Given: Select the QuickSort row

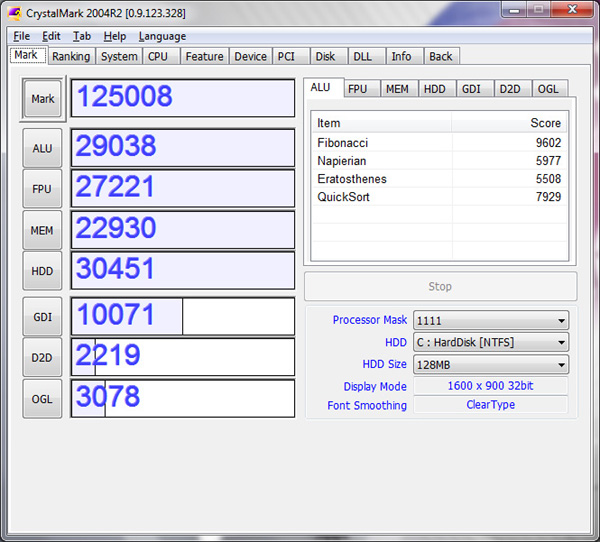Looking at the screenshot, I should click(x=439, y=197).
